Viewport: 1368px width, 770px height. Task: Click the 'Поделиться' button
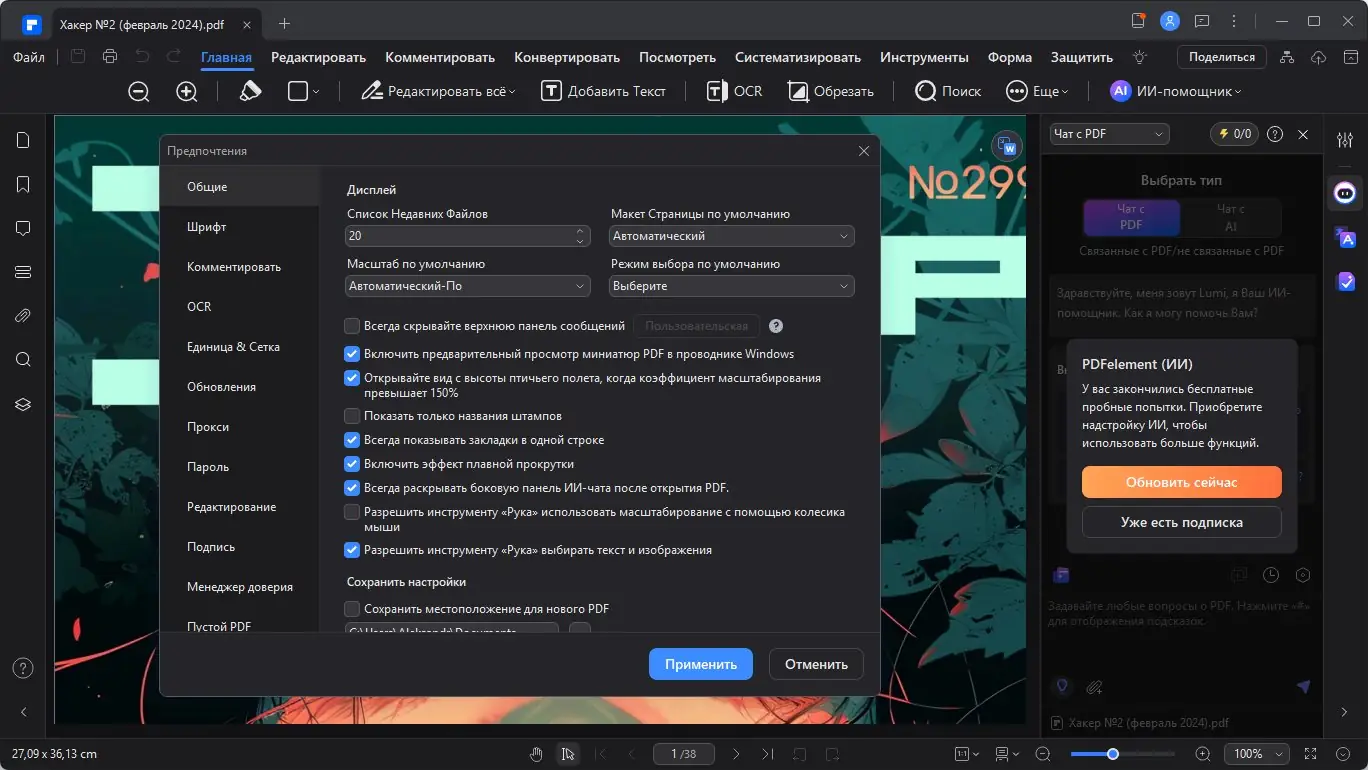[x=1222, y=57]
